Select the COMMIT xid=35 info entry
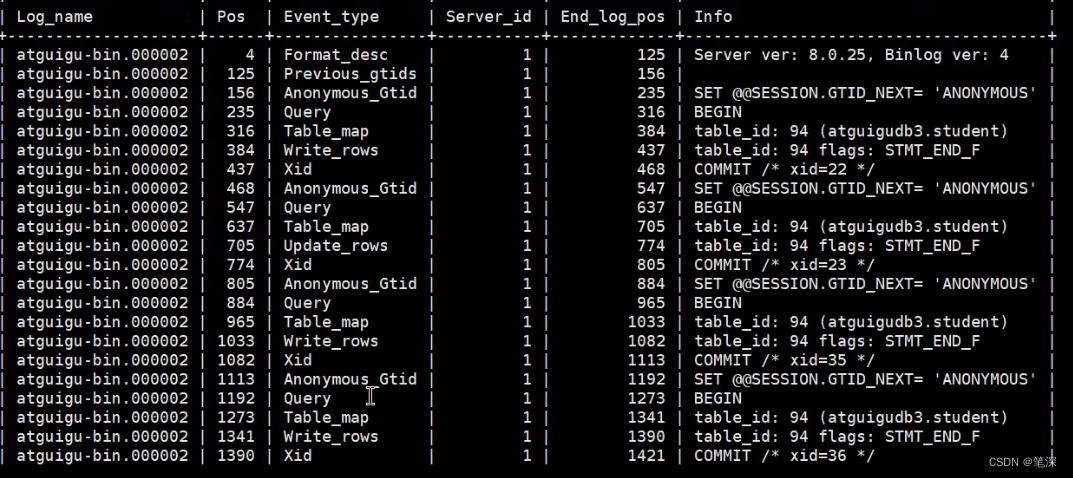Image resolution: width=1073 pixels, height=478 pixels. (784, 360)
